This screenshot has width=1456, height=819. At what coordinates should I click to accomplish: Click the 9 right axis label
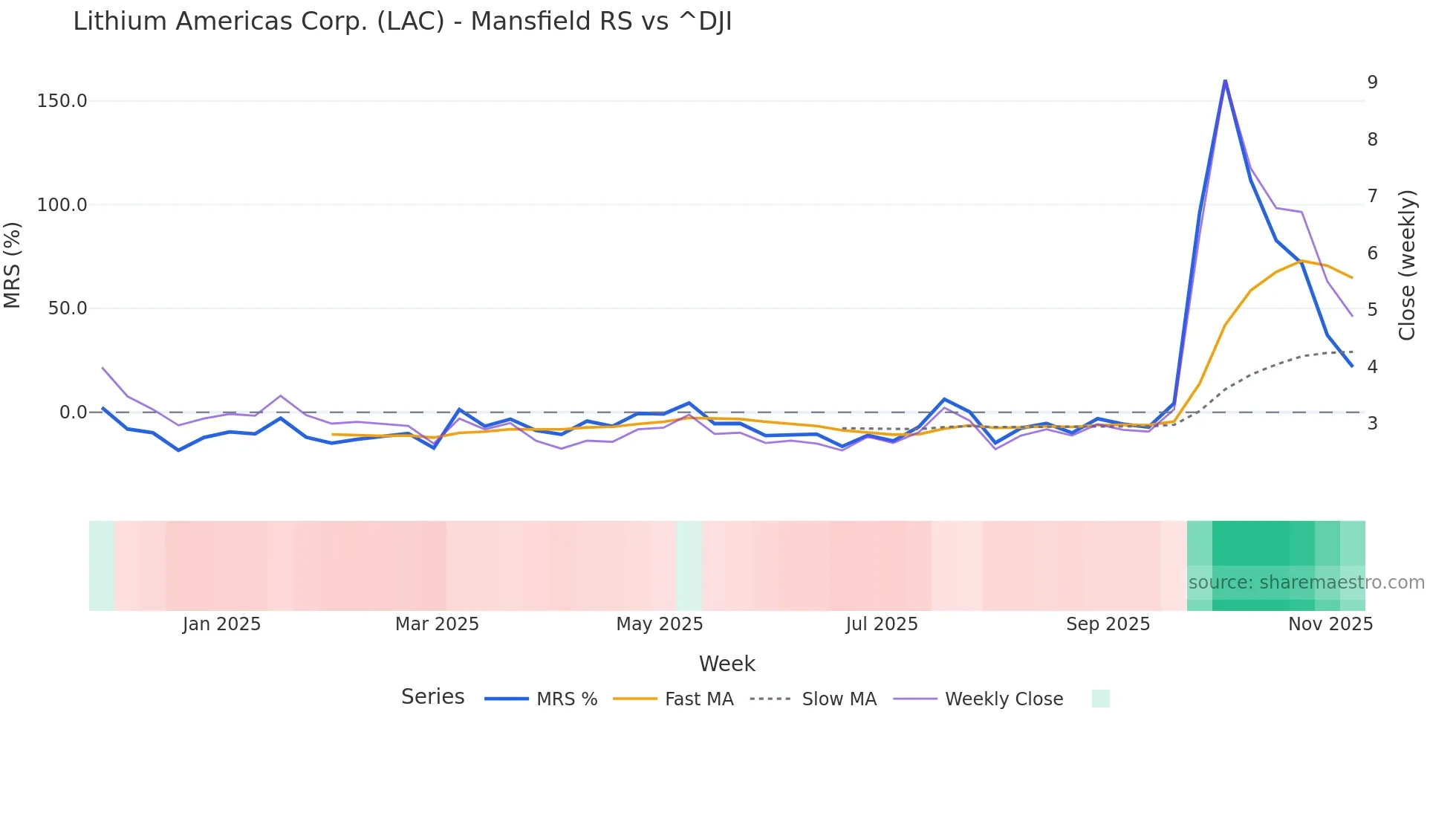[1373, 82]
